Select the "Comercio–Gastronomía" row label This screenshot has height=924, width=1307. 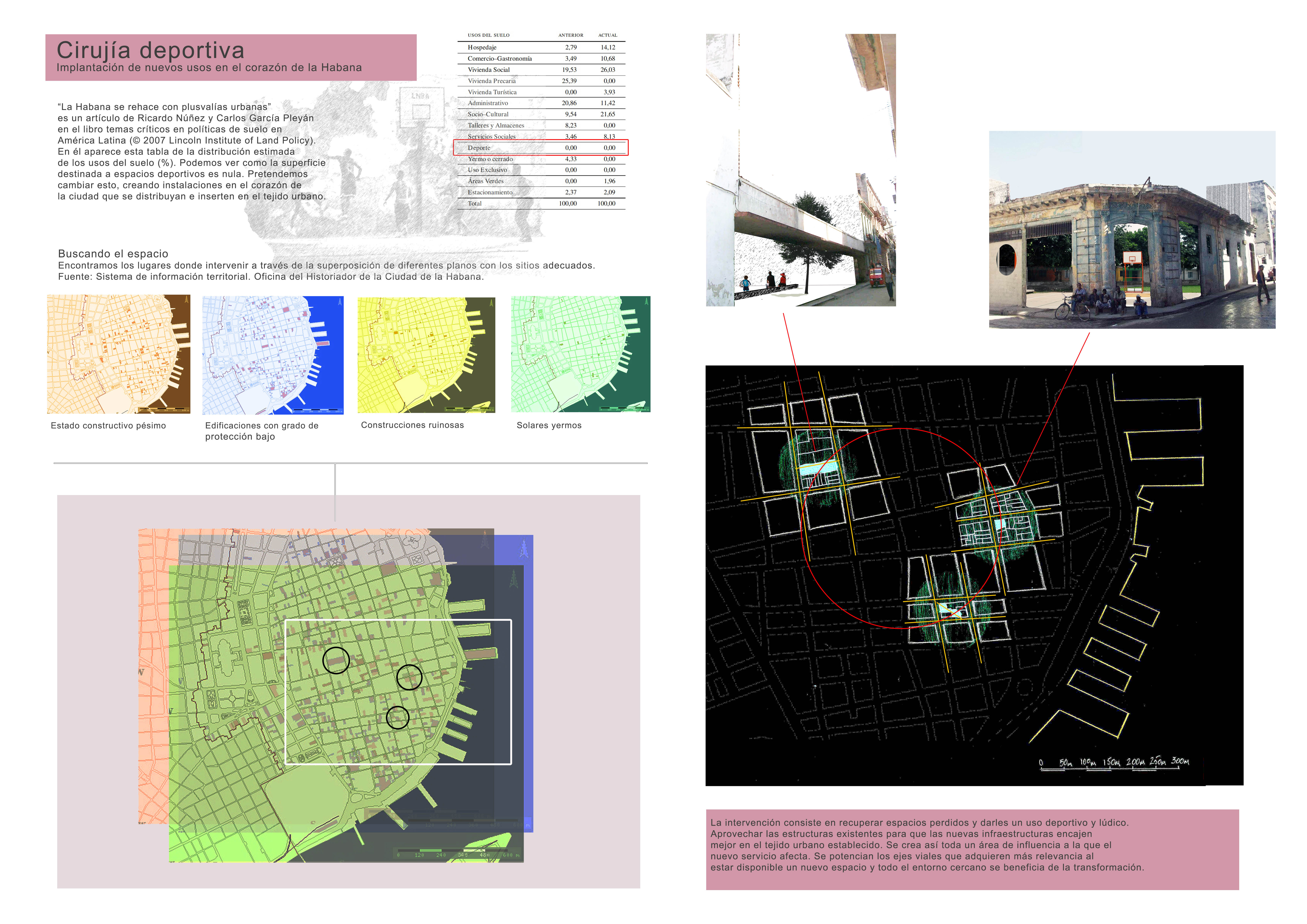pyautogui.click(x=500, y=59)
